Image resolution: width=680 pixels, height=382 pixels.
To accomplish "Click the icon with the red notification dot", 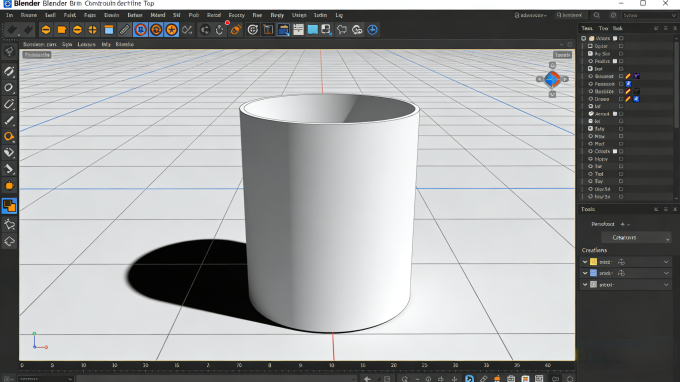I will [220, 29].
